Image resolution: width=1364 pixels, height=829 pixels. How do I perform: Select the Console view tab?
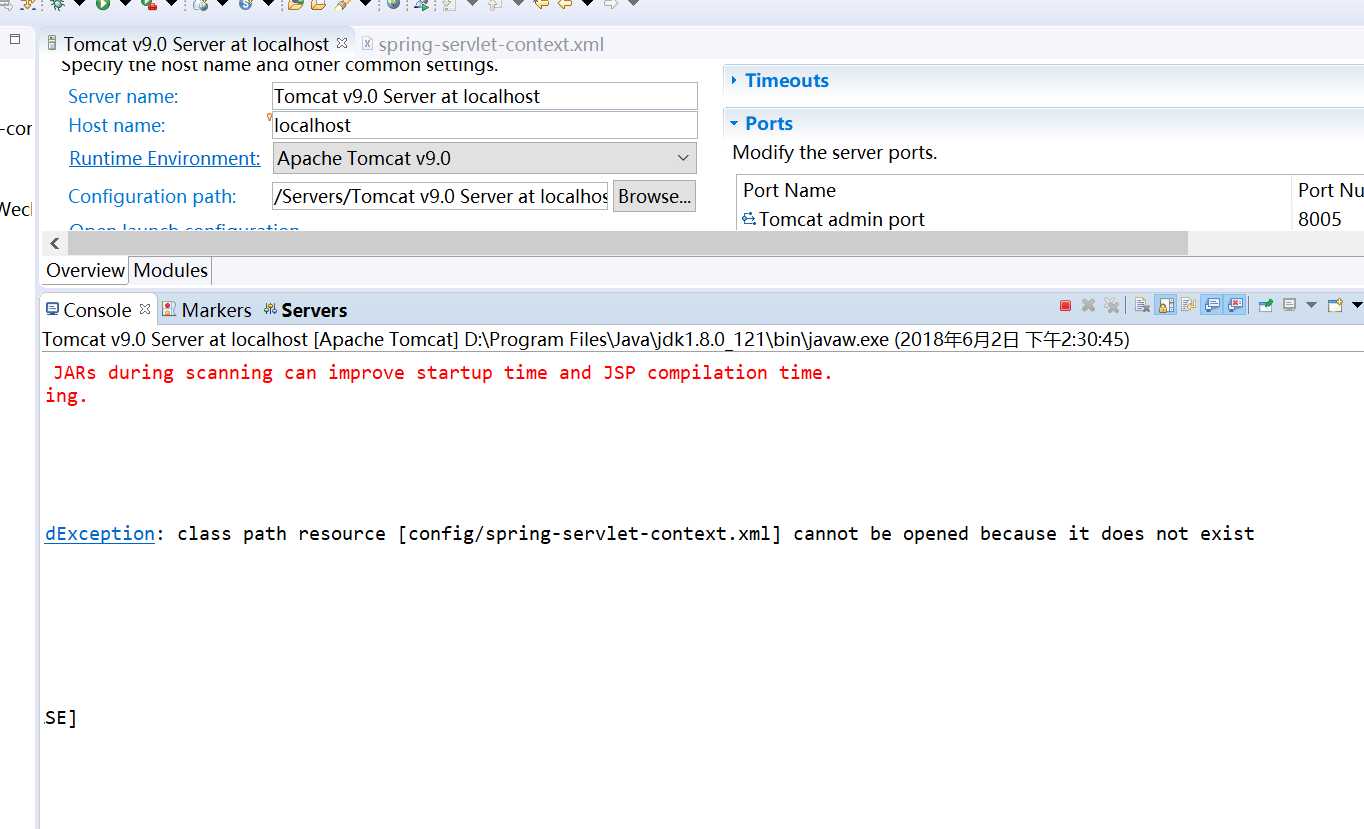point(88,310)
